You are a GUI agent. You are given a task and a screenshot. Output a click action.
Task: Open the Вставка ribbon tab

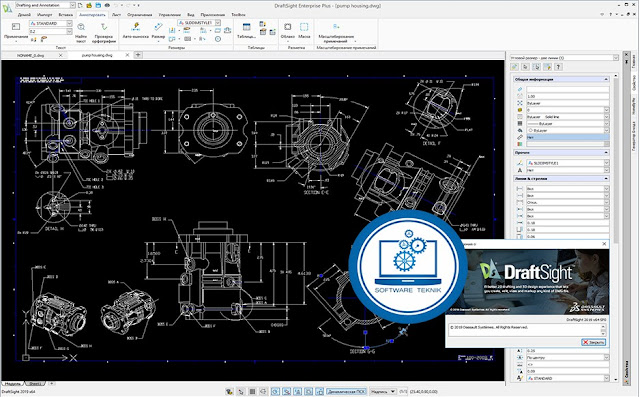pos(66,15)
